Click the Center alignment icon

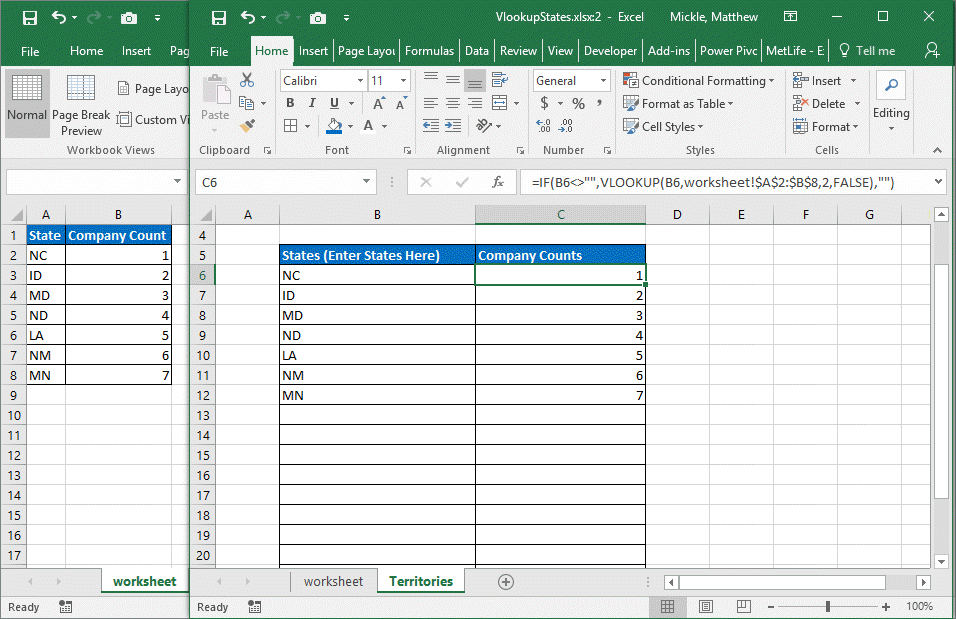(x=453, y=103)
